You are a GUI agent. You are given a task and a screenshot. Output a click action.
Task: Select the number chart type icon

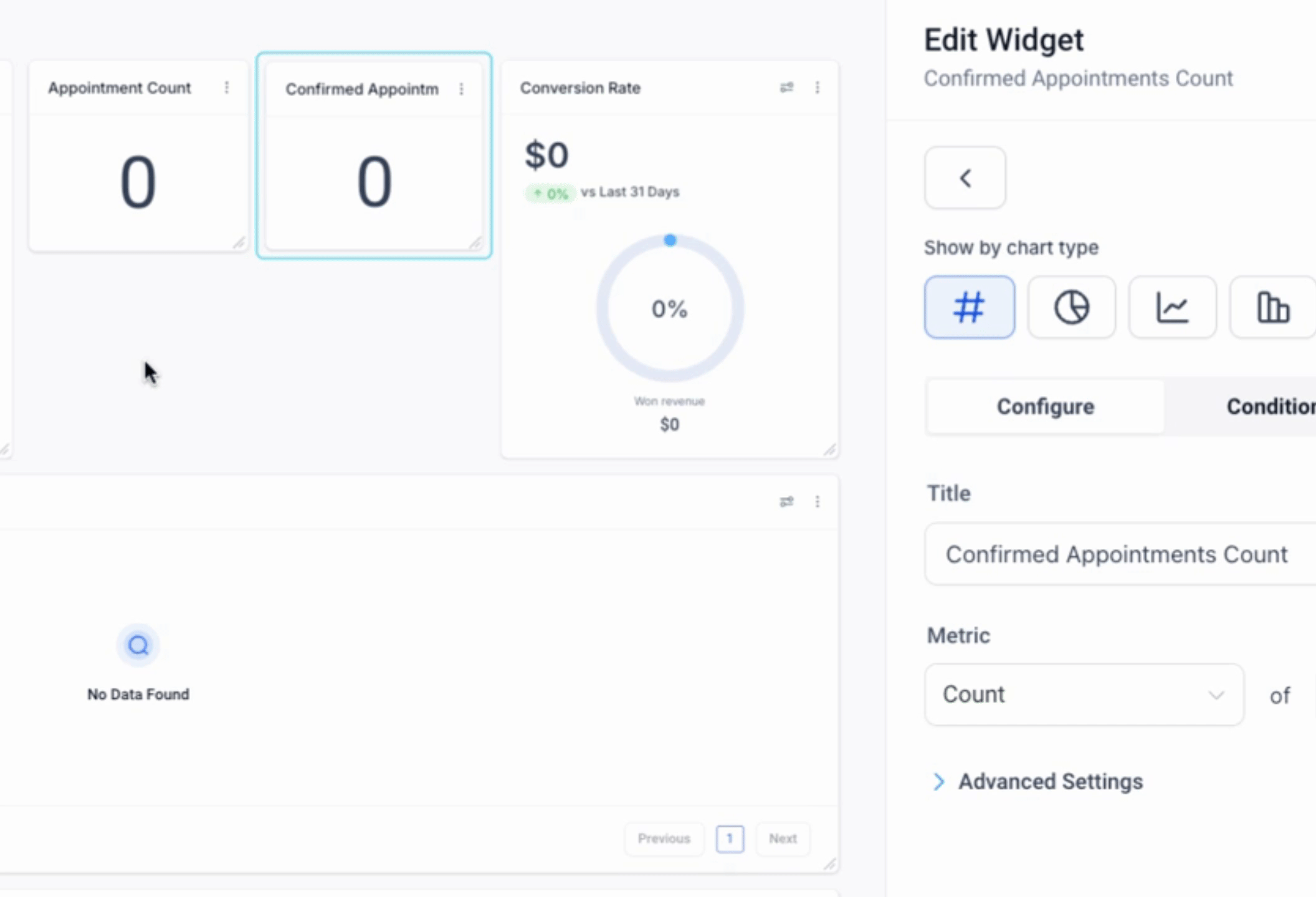coord(969,307)
